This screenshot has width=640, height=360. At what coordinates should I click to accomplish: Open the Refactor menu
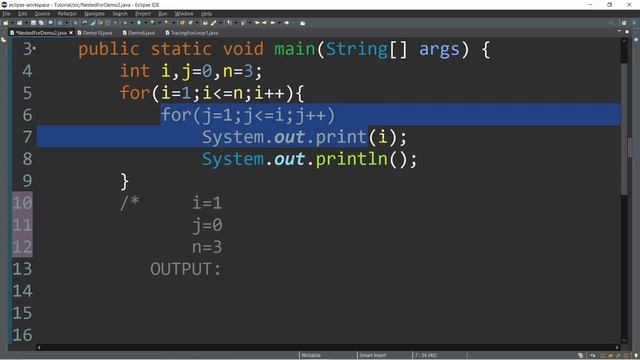click(67, 14)
